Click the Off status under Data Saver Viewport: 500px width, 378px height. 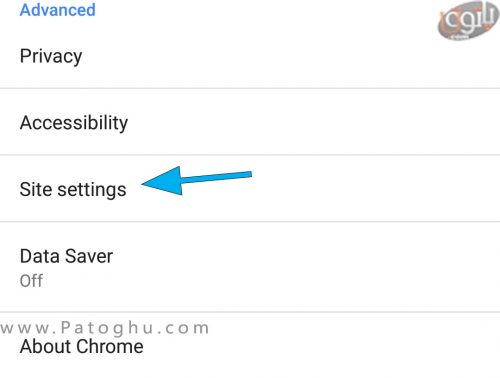(31, 281)
